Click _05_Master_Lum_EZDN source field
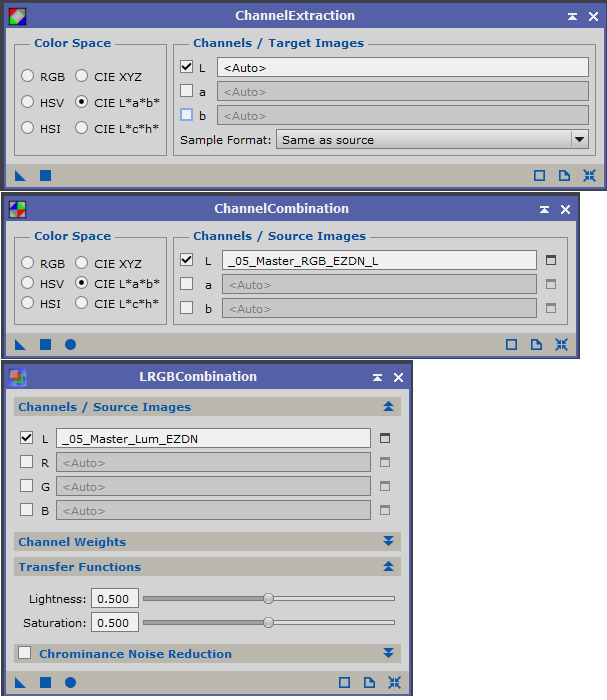The image size is (607, 700). click(x=213, y=438)
